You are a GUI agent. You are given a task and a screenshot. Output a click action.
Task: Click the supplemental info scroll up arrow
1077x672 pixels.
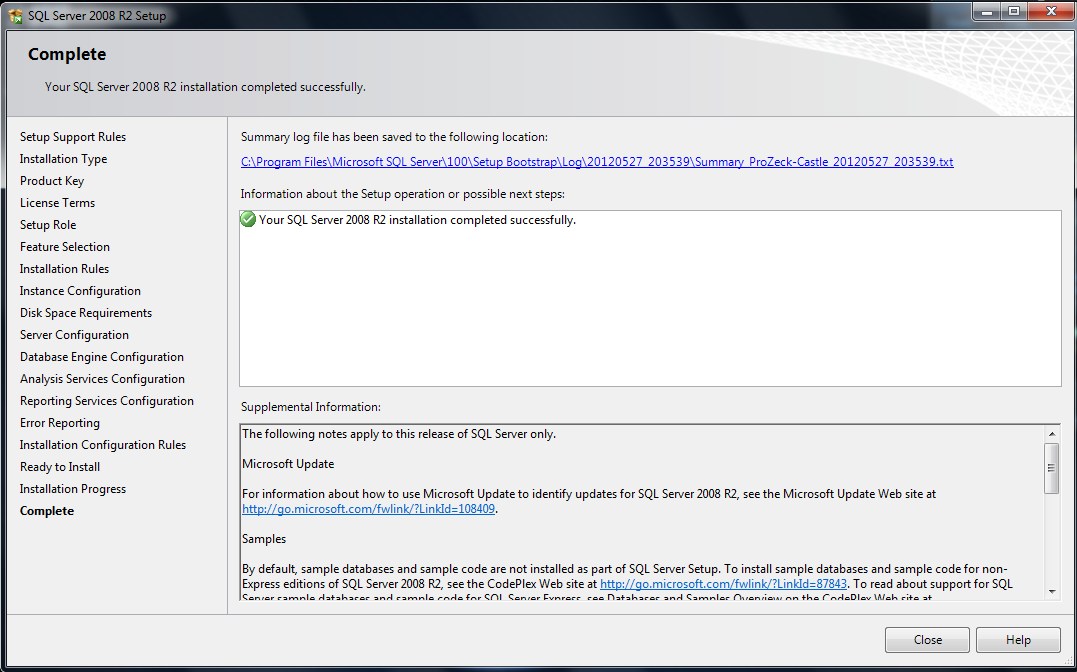click(x=1052, y=434)
